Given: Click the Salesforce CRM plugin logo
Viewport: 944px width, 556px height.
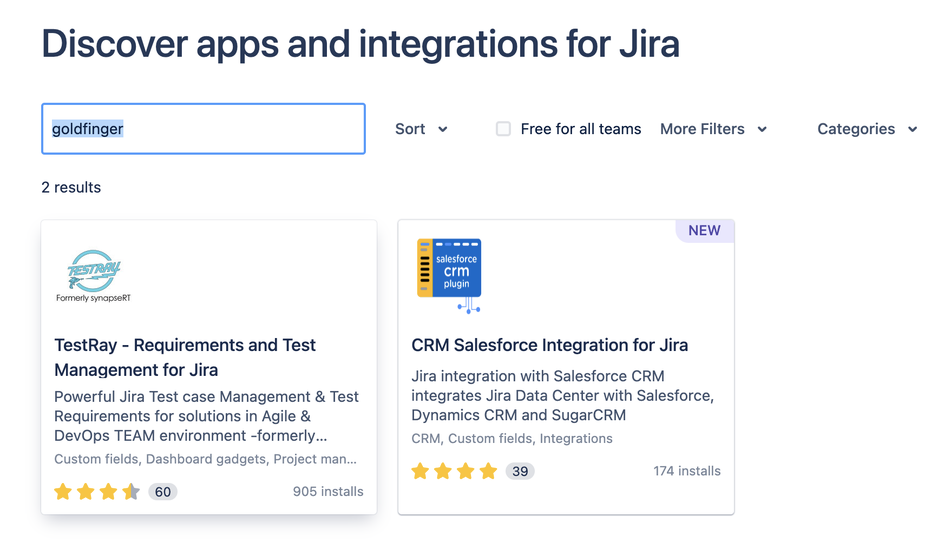Looking at the screenshot, I should point(450,274).
